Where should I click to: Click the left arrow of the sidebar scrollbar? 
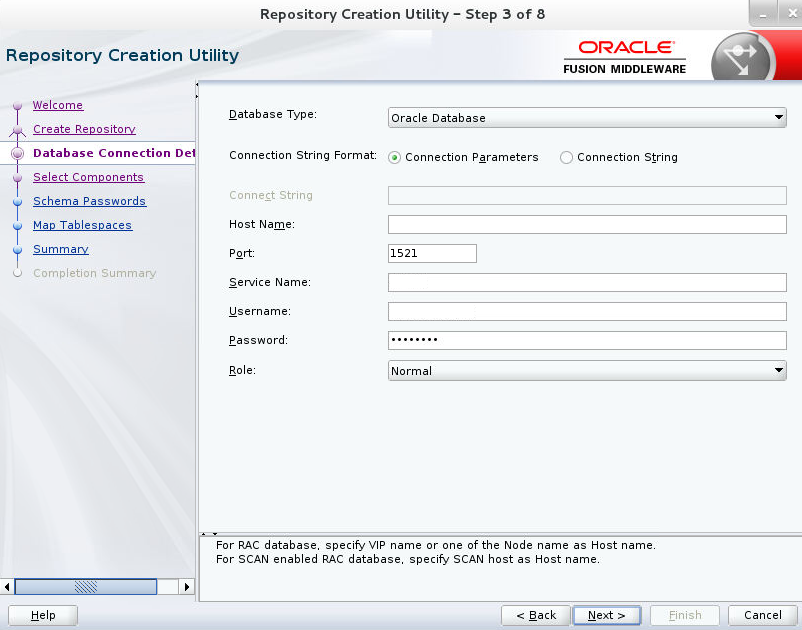pos(7,587)
